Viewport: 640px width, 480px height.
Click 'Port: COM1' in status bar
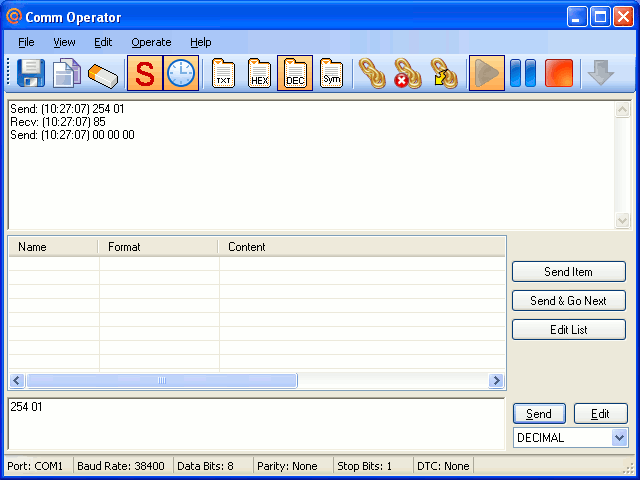click(x=35, y=466)
